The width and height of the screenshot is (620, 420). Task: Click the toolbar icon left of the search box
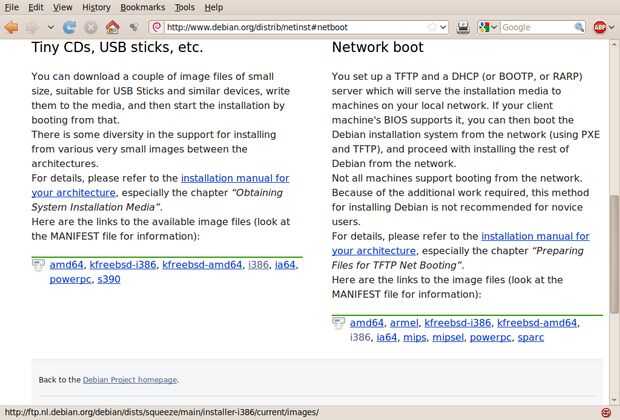click(x=463, y=27)
